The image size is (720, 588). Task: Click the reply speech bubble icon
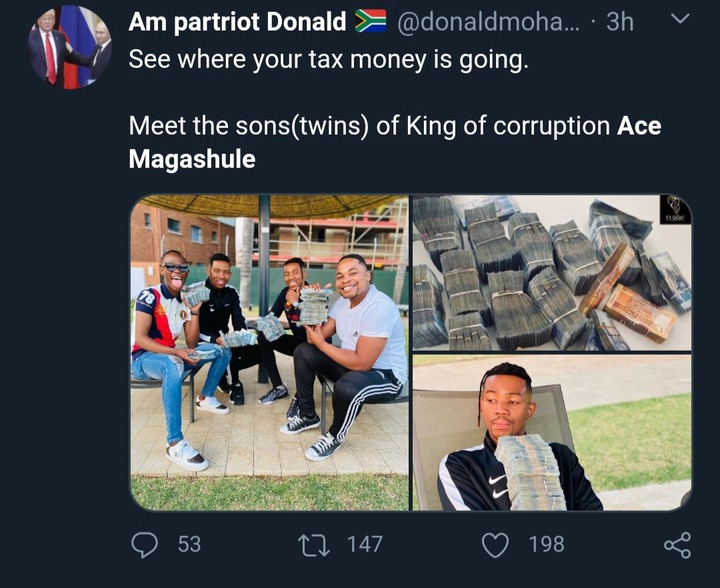146,544
